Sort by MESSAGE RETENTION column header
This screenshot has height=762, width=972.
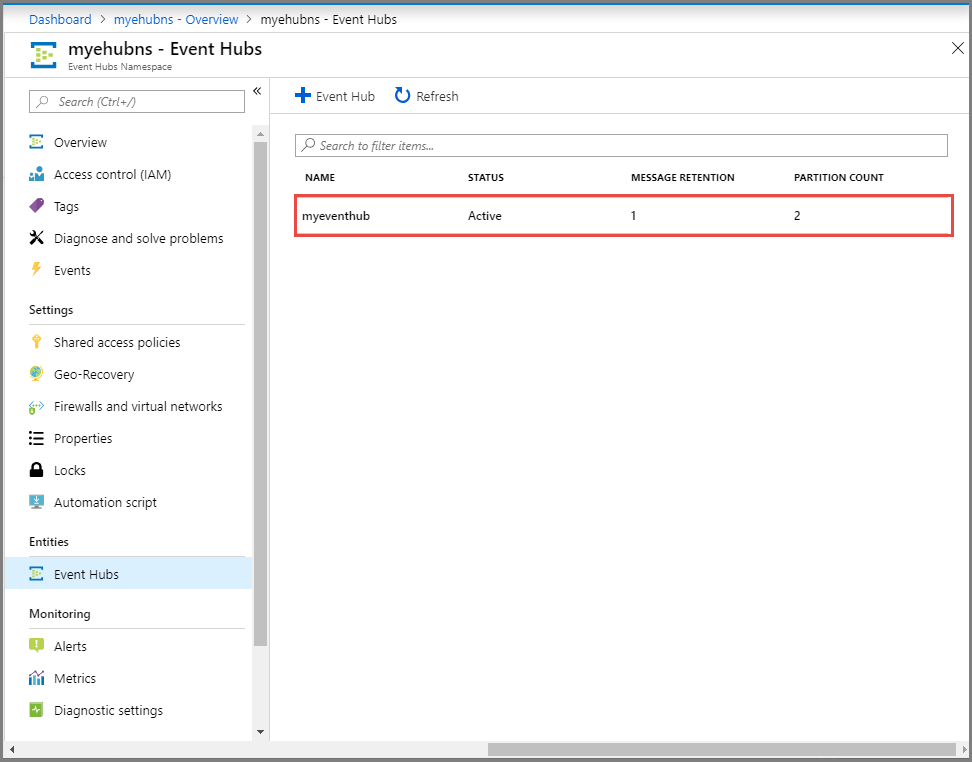[x=683, y=177]
